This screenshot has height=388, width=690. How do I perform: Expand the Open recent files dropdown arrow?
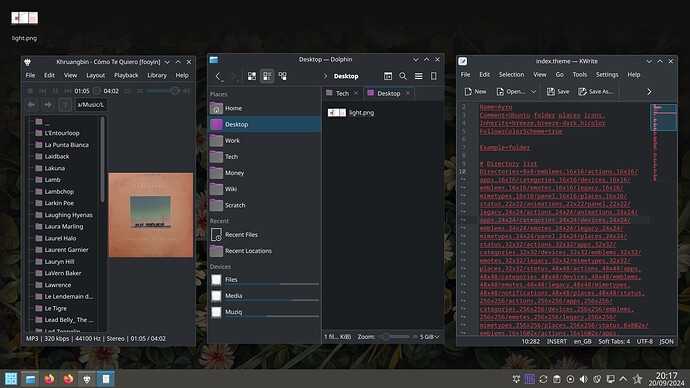(533, 92)
